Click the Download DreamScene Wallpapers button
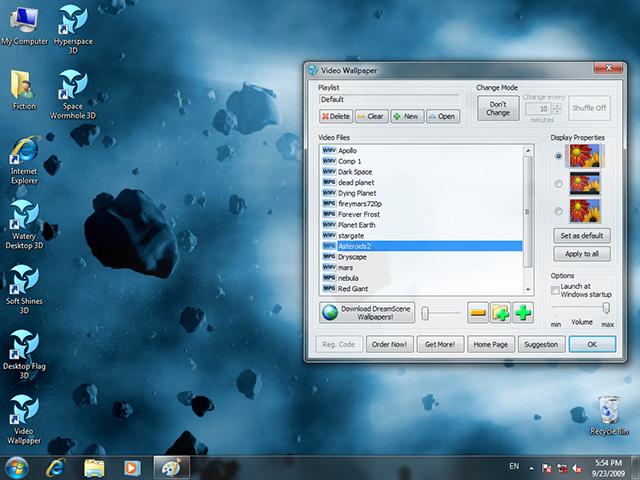Screen dimensions: 640x480 coord(367,313)
